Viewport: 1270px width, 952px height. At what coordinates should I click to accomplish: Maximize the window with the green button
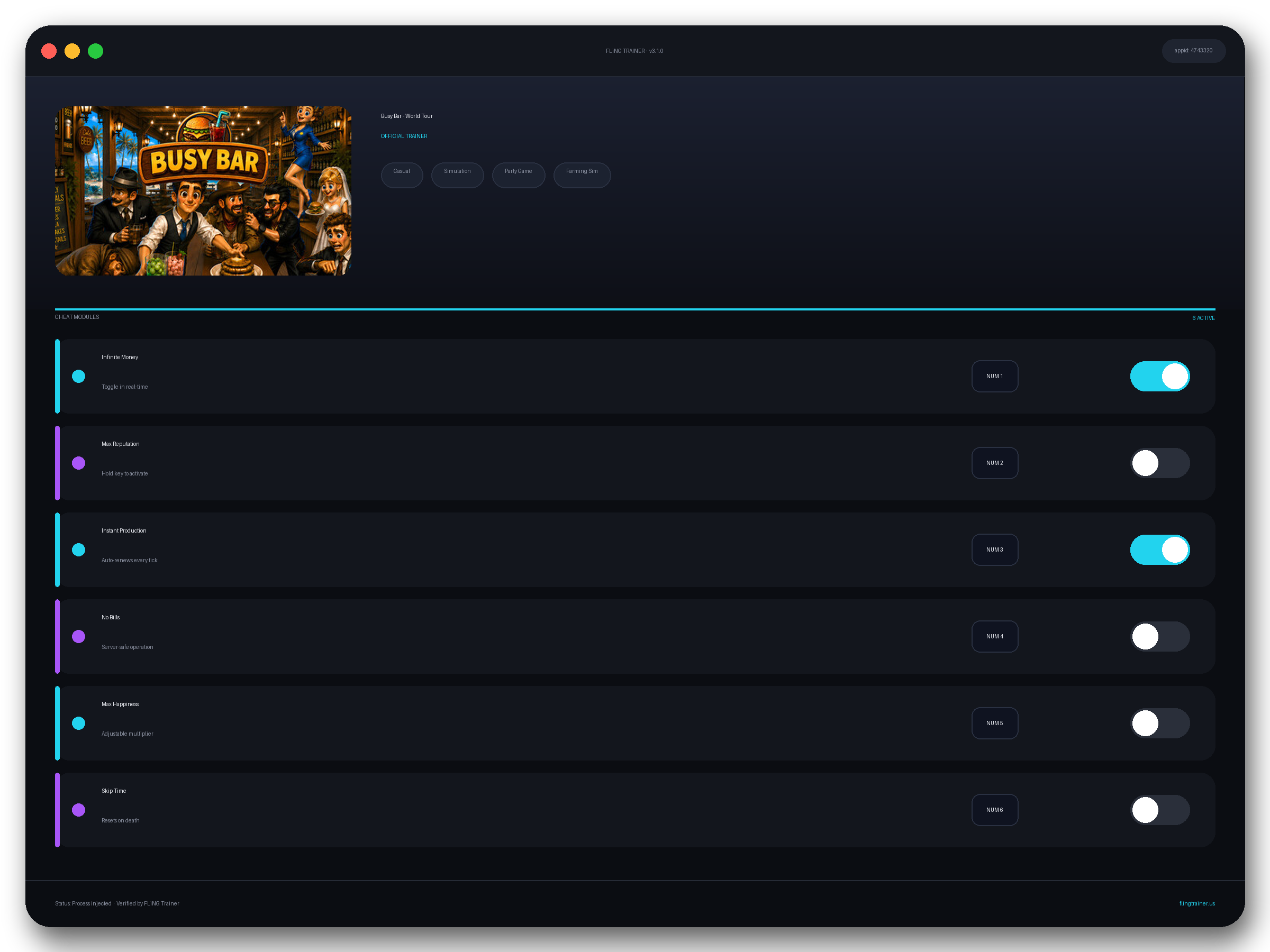(x=95, y=51)
